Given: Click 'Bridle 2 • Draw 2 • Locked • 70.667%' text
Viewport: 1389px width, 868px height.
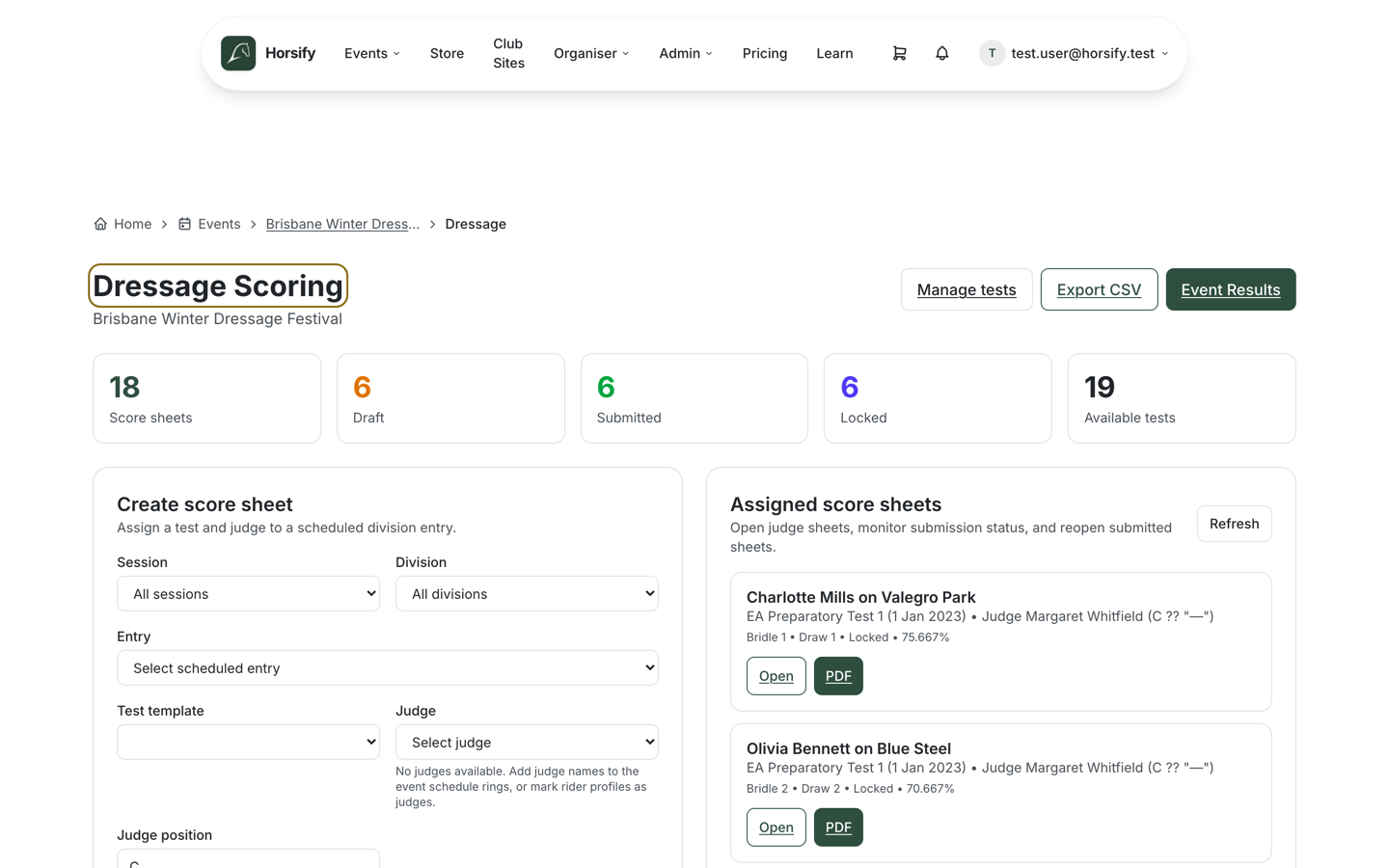Looking at the screenshot, I should [x=851, y=789].
